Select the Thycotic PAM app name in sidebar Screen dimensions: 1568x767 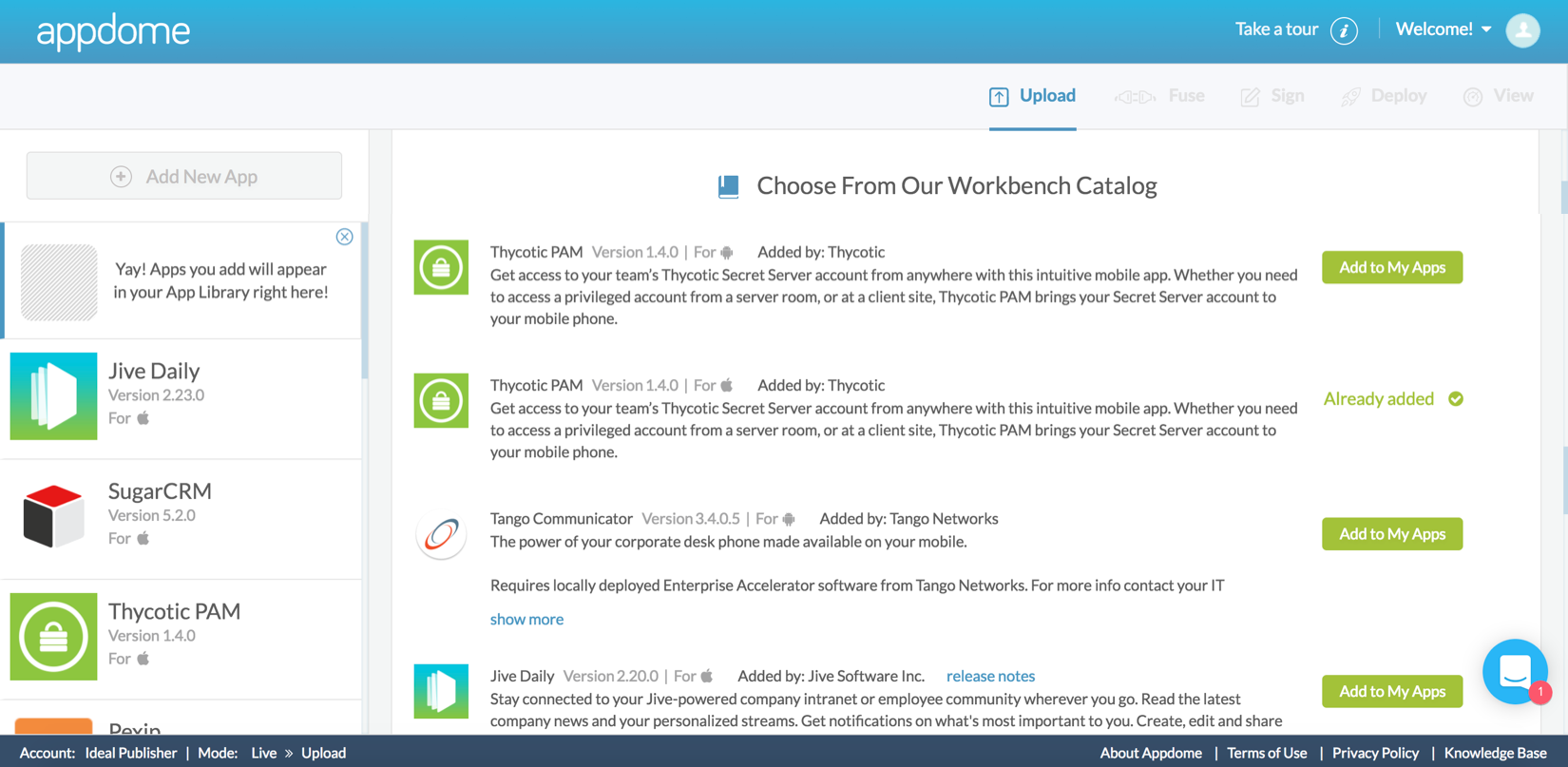(x=174, y=611)
